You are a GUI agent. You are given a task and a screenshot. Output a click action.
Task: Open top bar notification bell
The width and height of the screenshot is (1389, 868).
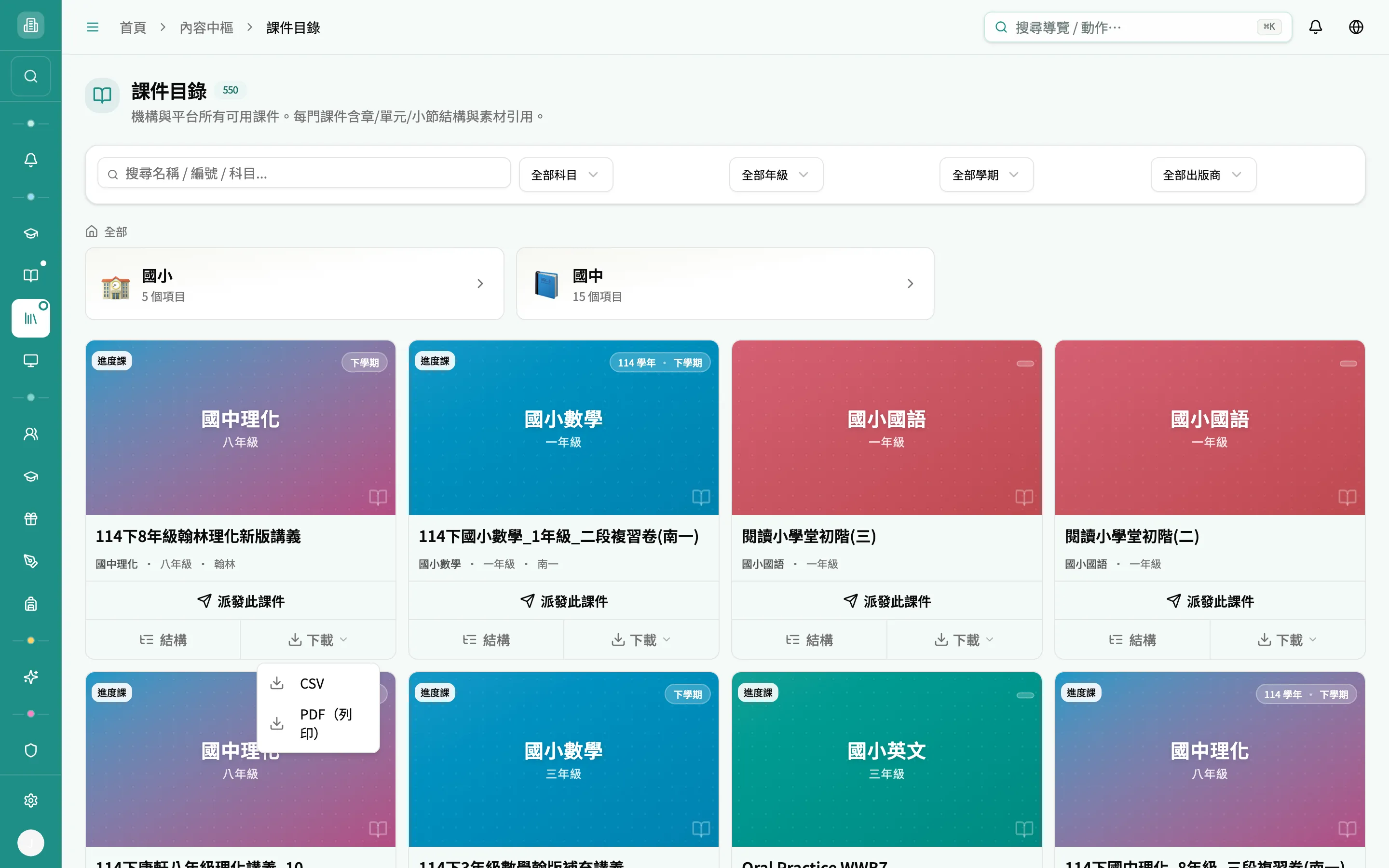[x=1316, y=27]
